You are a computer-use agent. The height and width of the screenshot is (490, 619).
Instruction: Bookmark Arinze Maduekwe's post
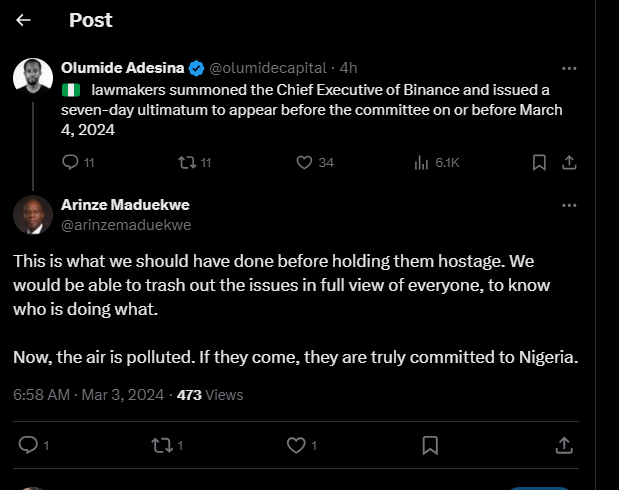[x=429, y=444]
